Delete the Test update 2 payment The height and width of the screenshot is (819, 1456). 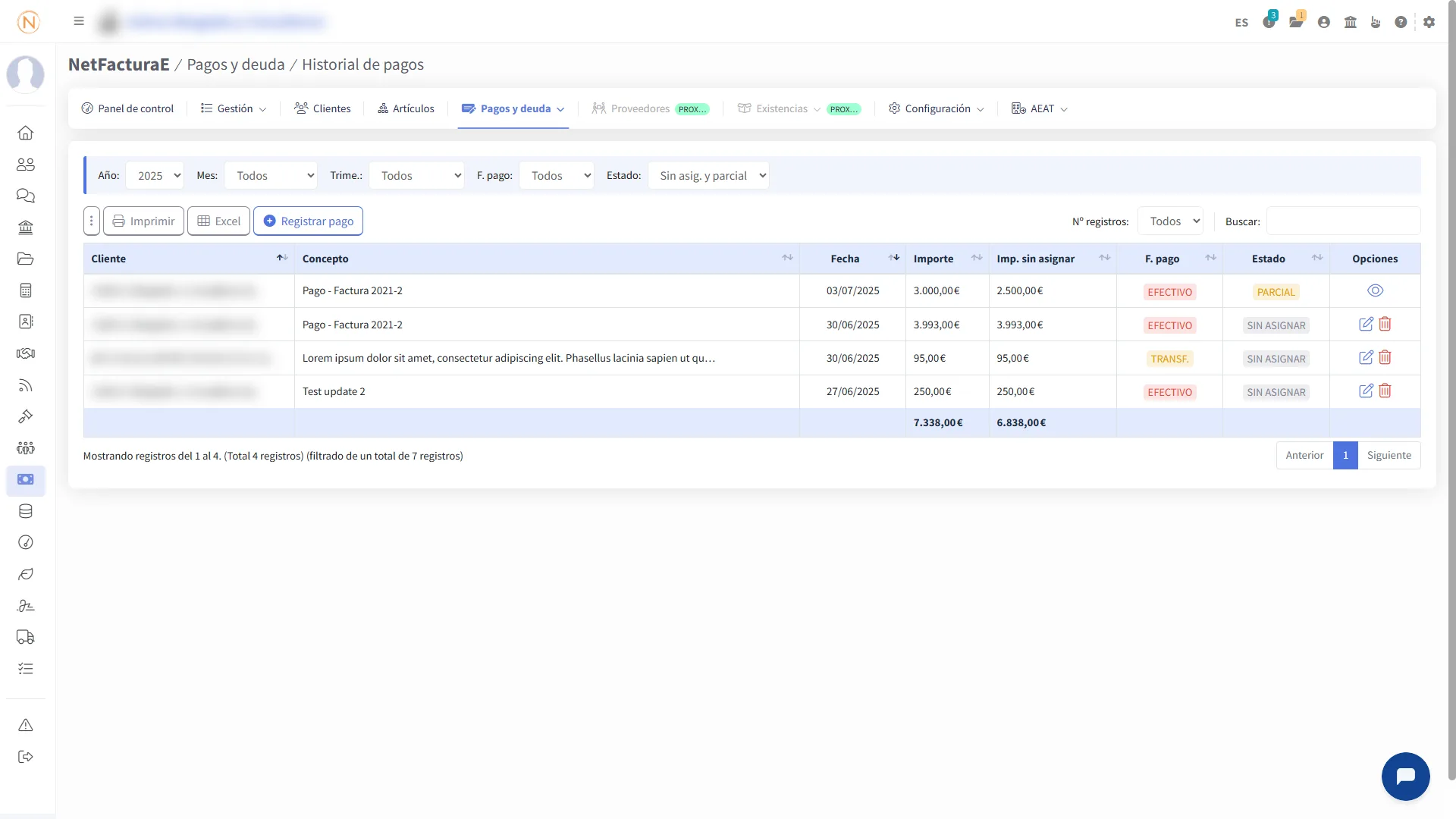1385,391
